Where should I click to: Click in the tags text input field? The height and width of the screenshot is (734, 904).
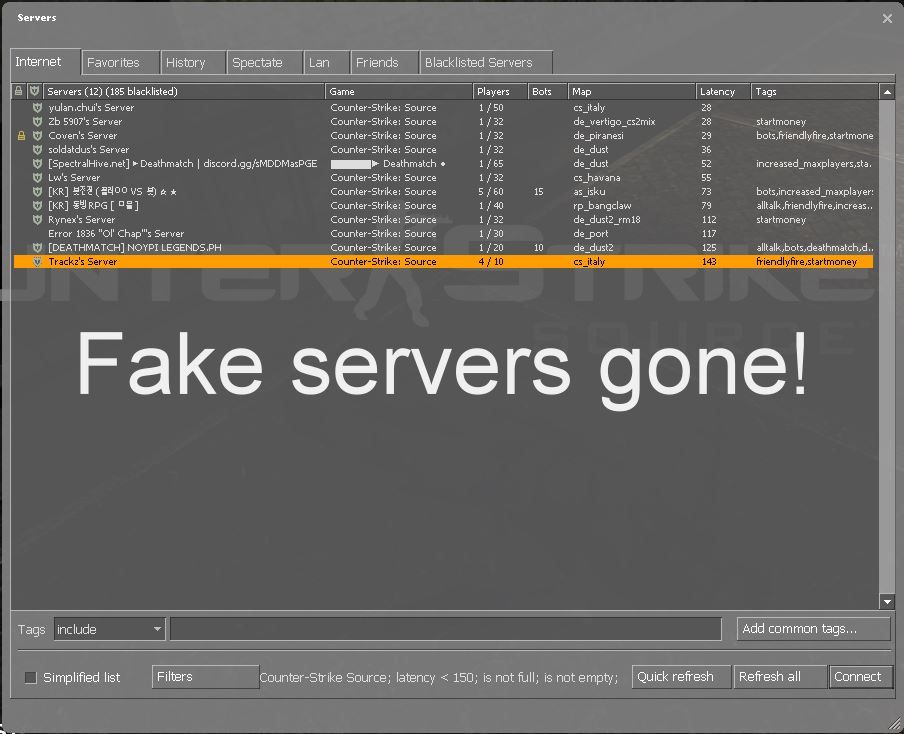click(x=446, y=629)
